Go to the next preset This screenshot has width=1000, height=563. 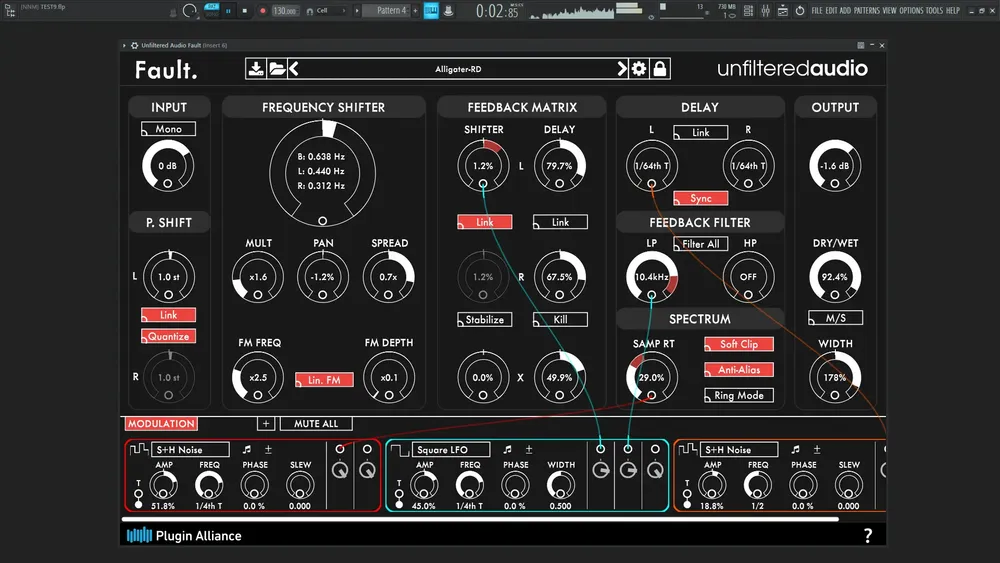pos(622,69)
